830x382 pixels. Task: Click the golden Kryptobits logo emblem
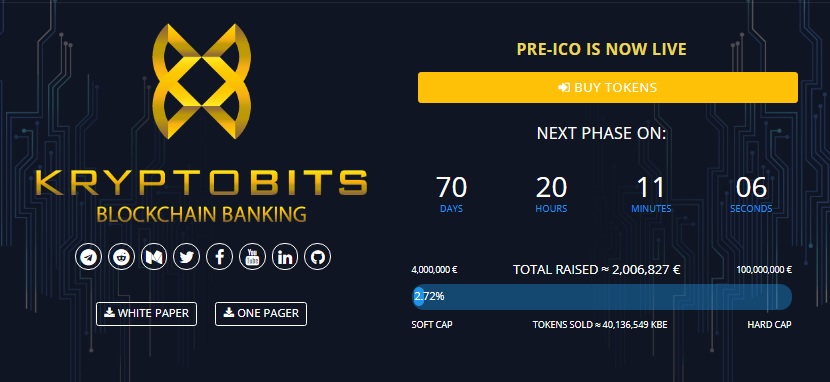click(x=202, y=81)
